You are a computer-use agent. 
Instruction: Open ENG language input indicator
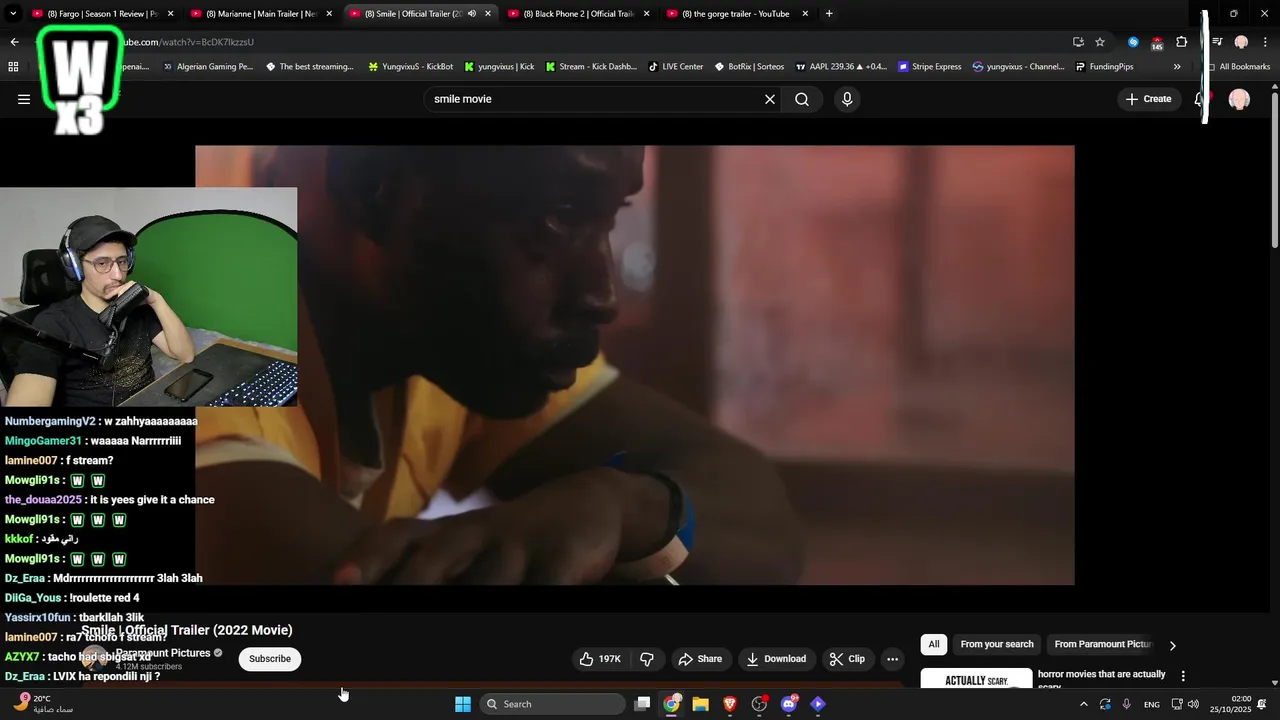(x=1152, y=704)
